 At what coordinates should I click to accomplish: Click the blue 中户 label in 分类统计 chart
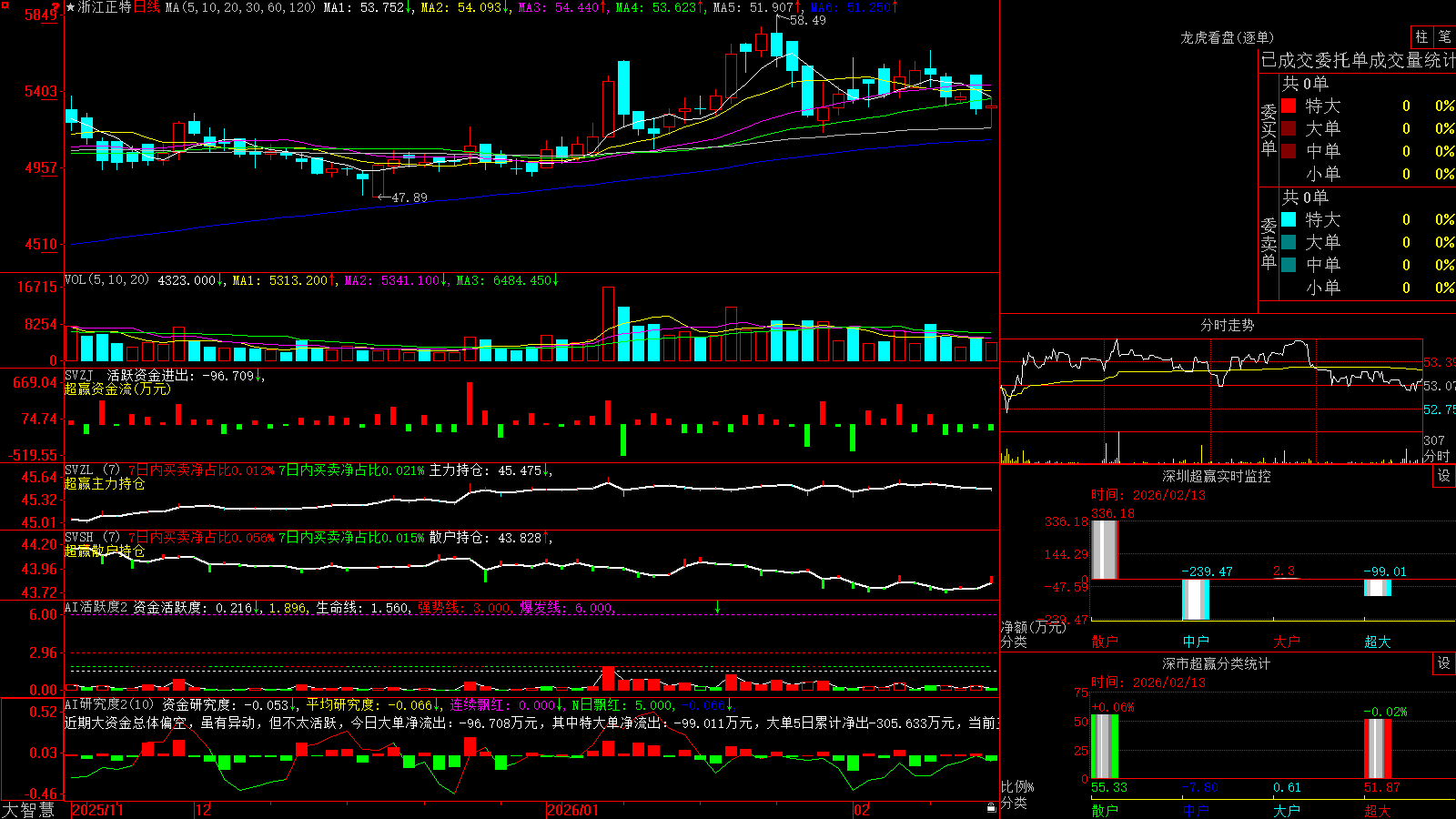tap(1196, 810)
